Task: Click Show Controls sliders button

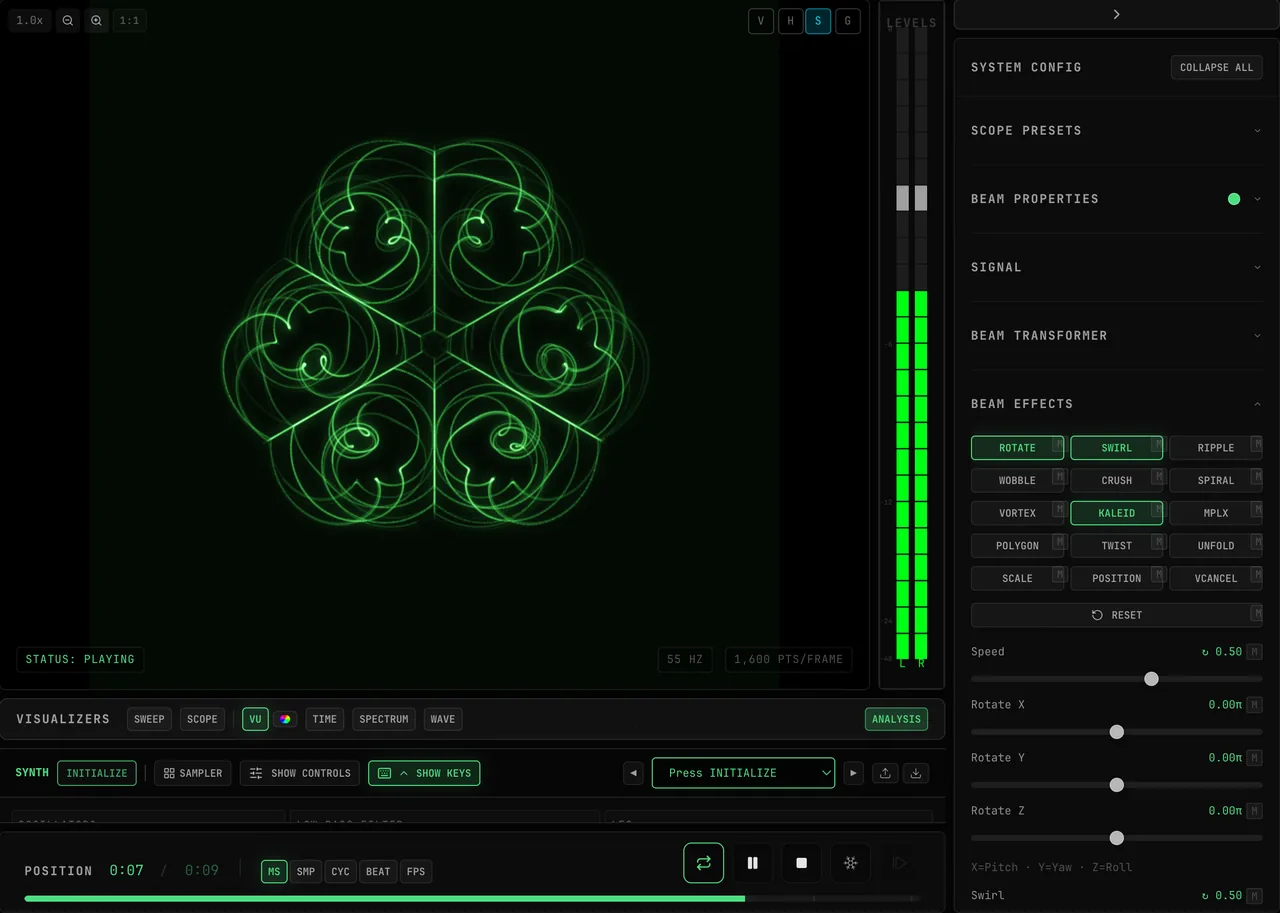Action: (x=300, y=773)
